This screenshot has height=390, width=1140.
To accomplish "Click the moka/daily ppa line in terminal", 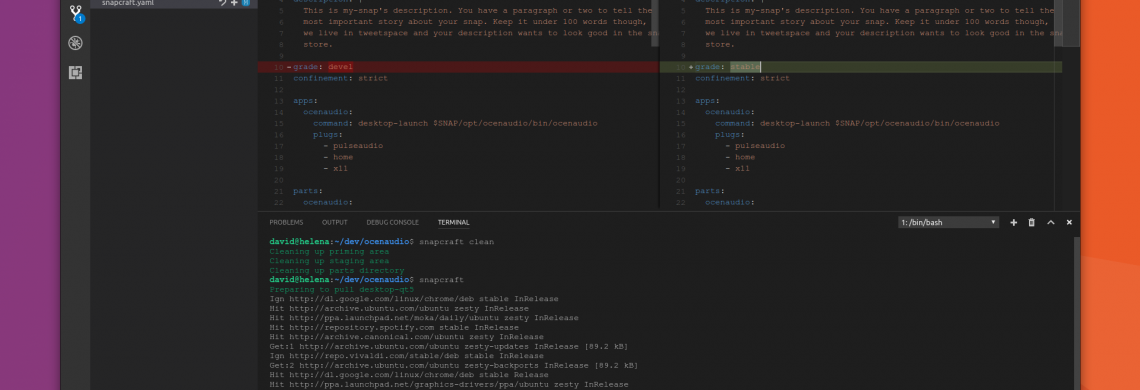I will click(423, 318).
